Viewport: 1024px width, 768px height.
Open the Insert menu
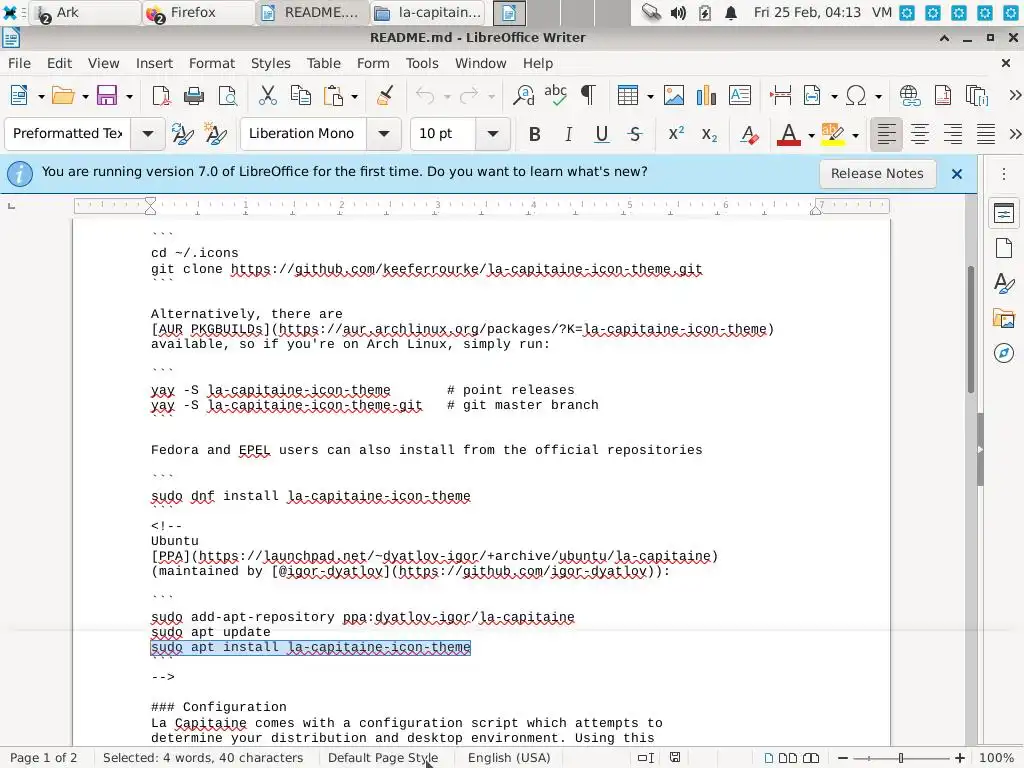pos(154,63)
